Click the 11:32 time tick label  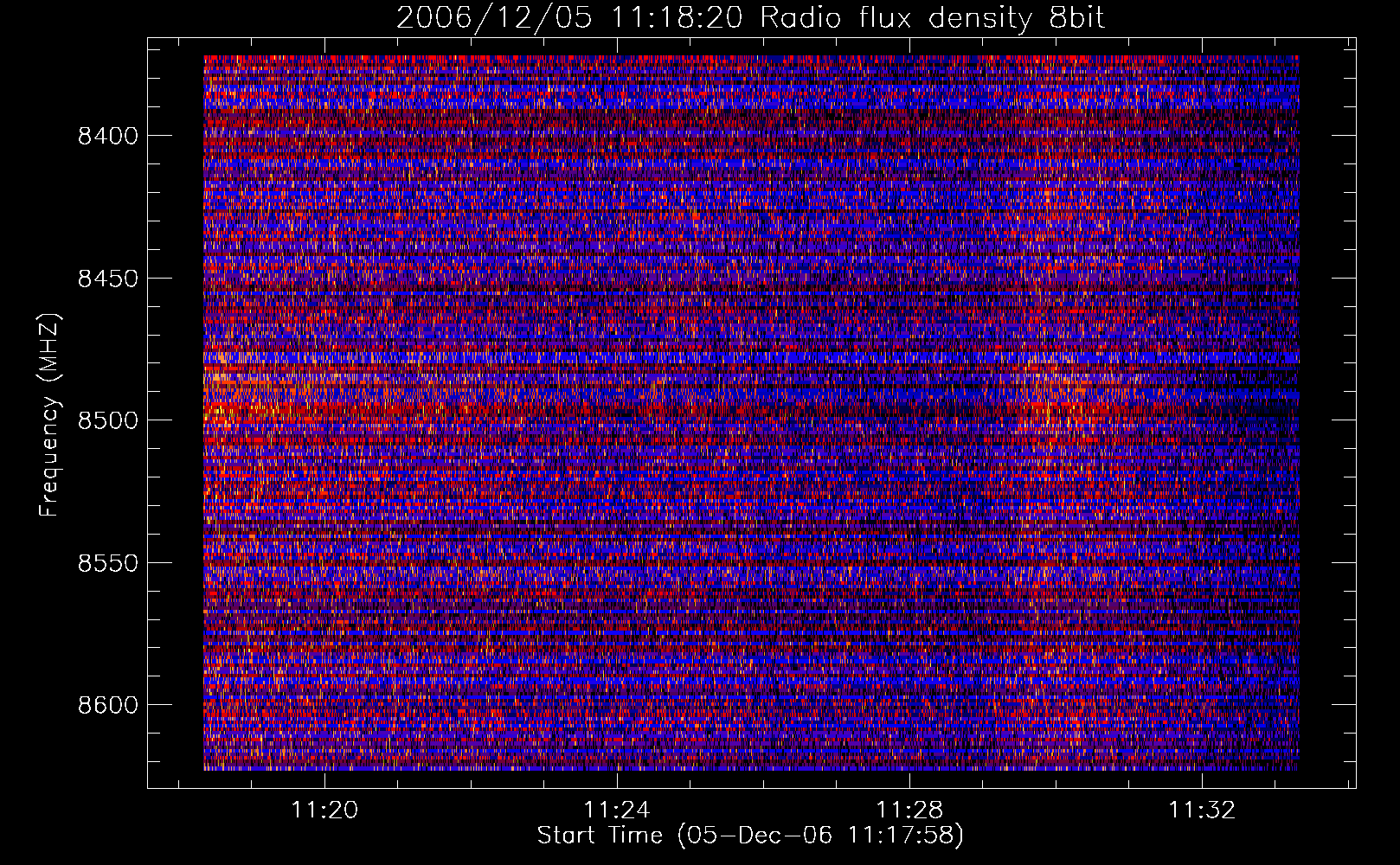pos(1202,811)
